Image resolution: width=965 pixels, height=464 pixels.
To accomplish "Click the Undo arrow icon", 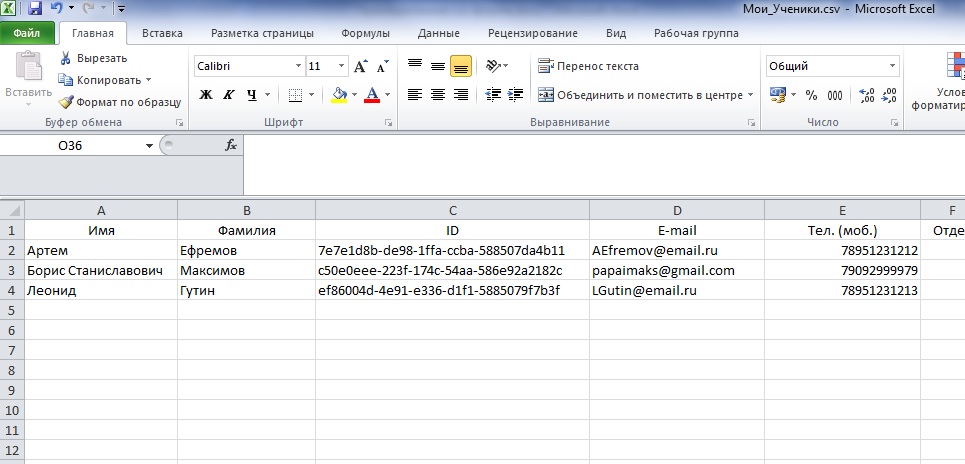I will [x=57, y=8].
